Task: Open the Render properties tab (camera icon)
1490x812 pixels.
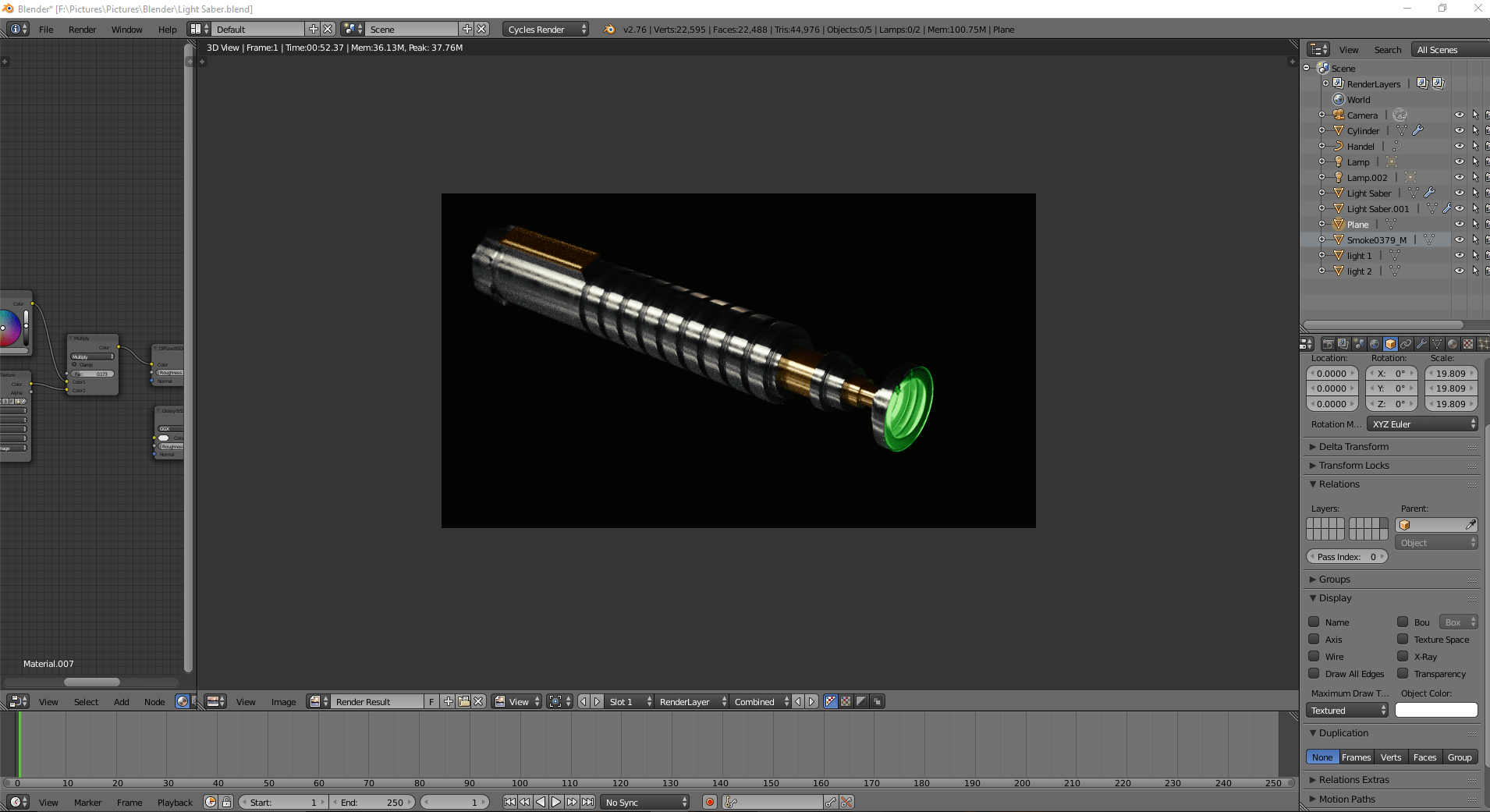Action: tap(1329, 344)
